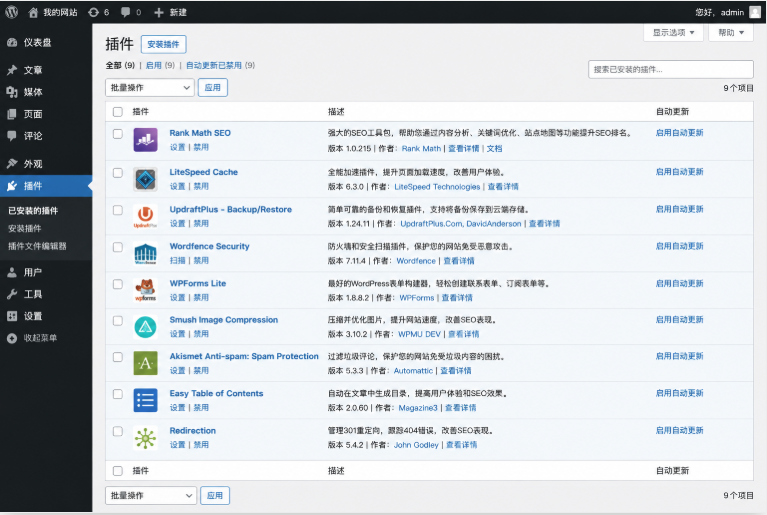The height and width of the screenshot is (515, 767).
Task: Open 安装插件 submenu item in sidebar
Action: point(25,228)
